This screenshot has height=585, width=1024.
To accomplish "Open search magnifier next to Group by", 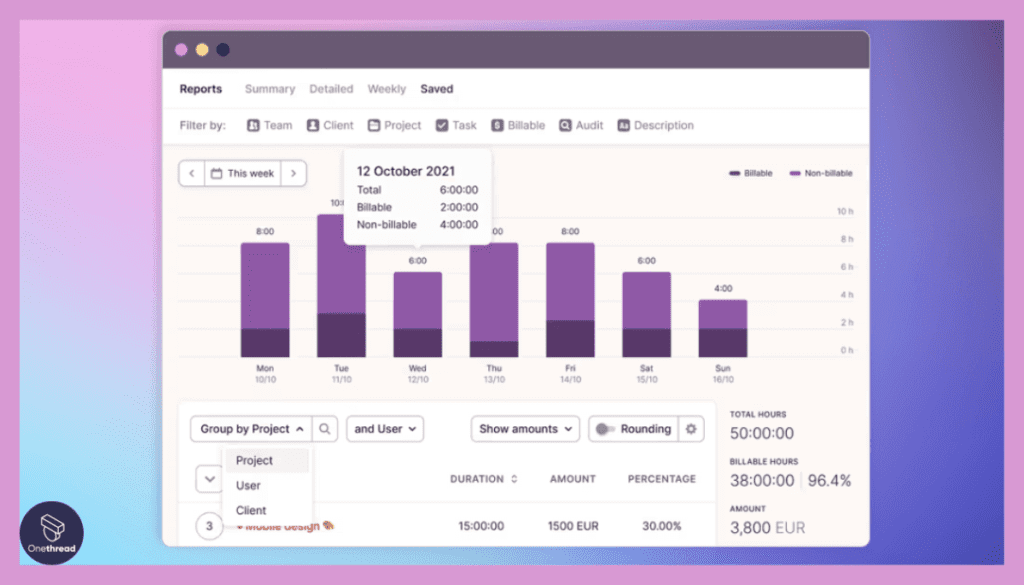I will click(x=325, y=429).
